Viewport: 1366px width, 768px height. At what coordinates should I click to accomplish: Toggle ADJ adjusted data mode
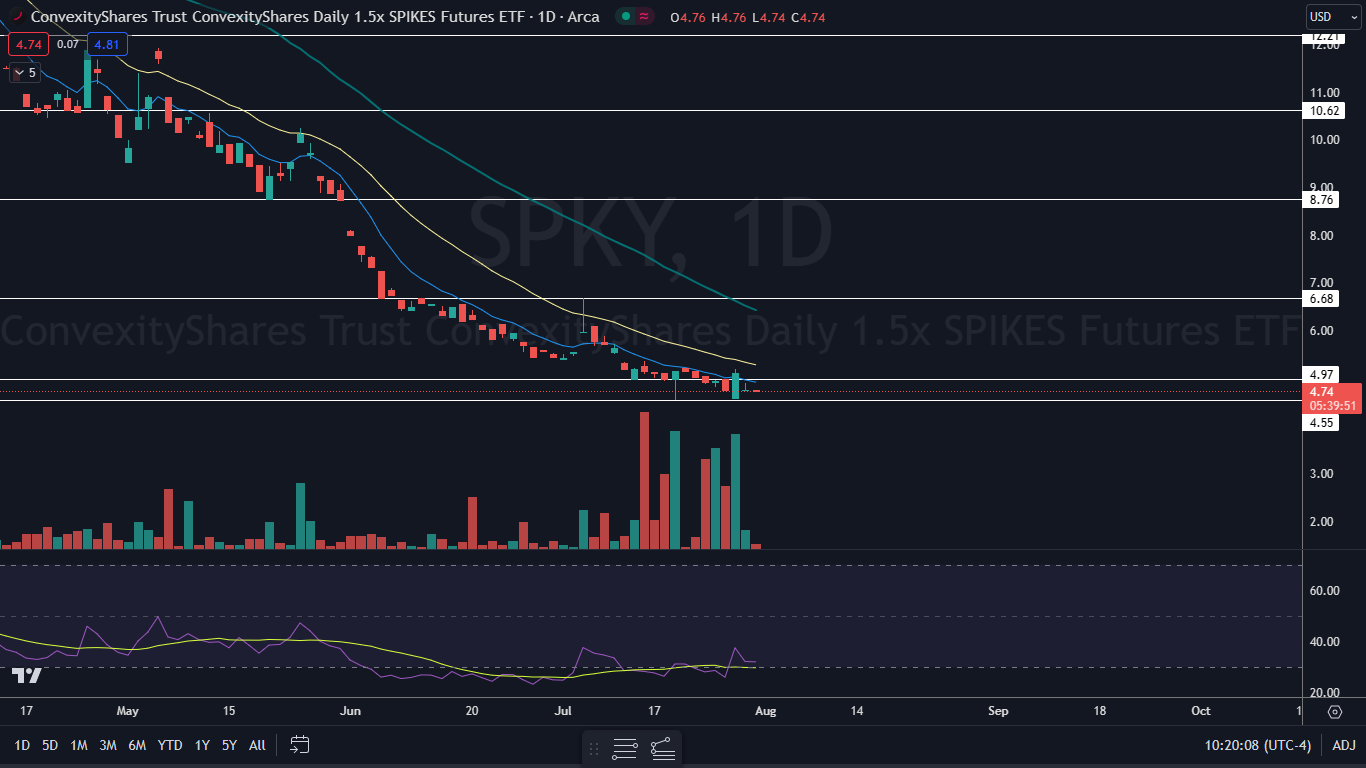pos(1343,745)
